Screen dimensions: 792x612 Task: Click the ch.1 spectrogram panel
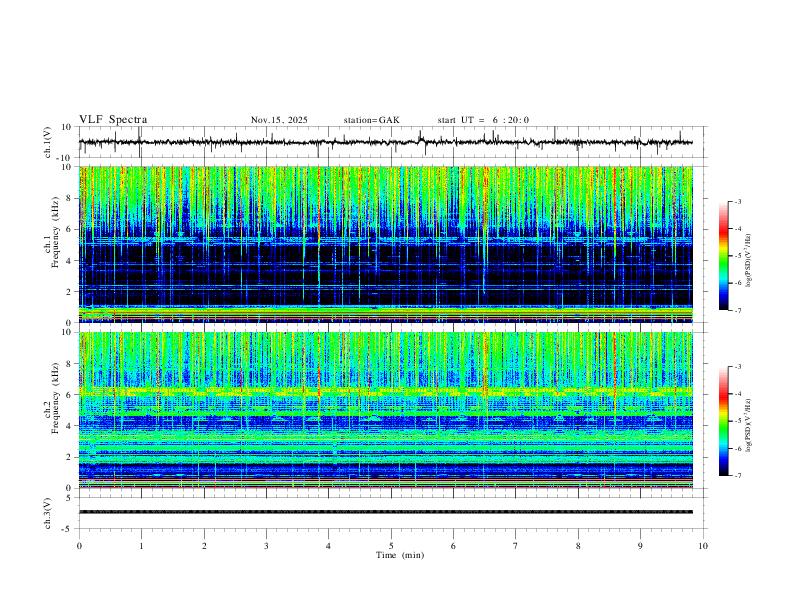click(x=386, y=244)
